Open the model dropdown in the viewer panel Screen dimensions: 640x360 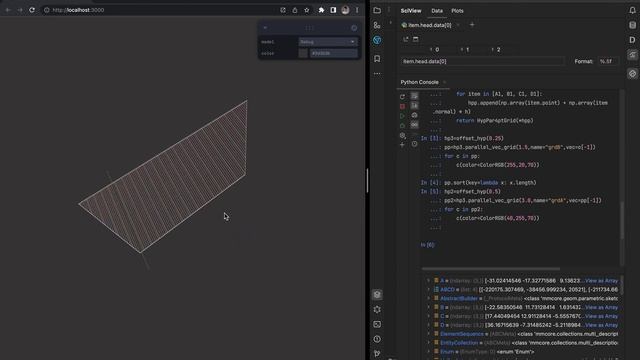[328, 42]
